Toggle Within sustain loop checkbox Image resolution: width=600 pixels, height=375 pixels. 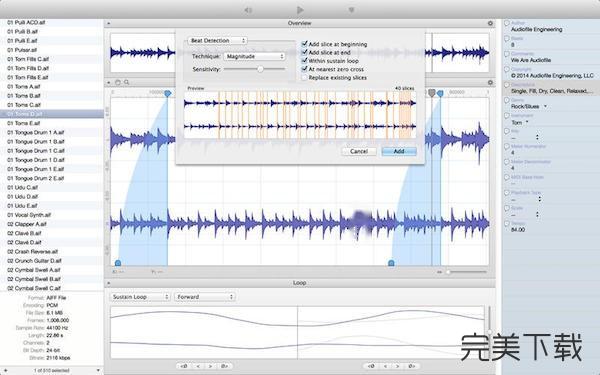[x=305, y=60]
